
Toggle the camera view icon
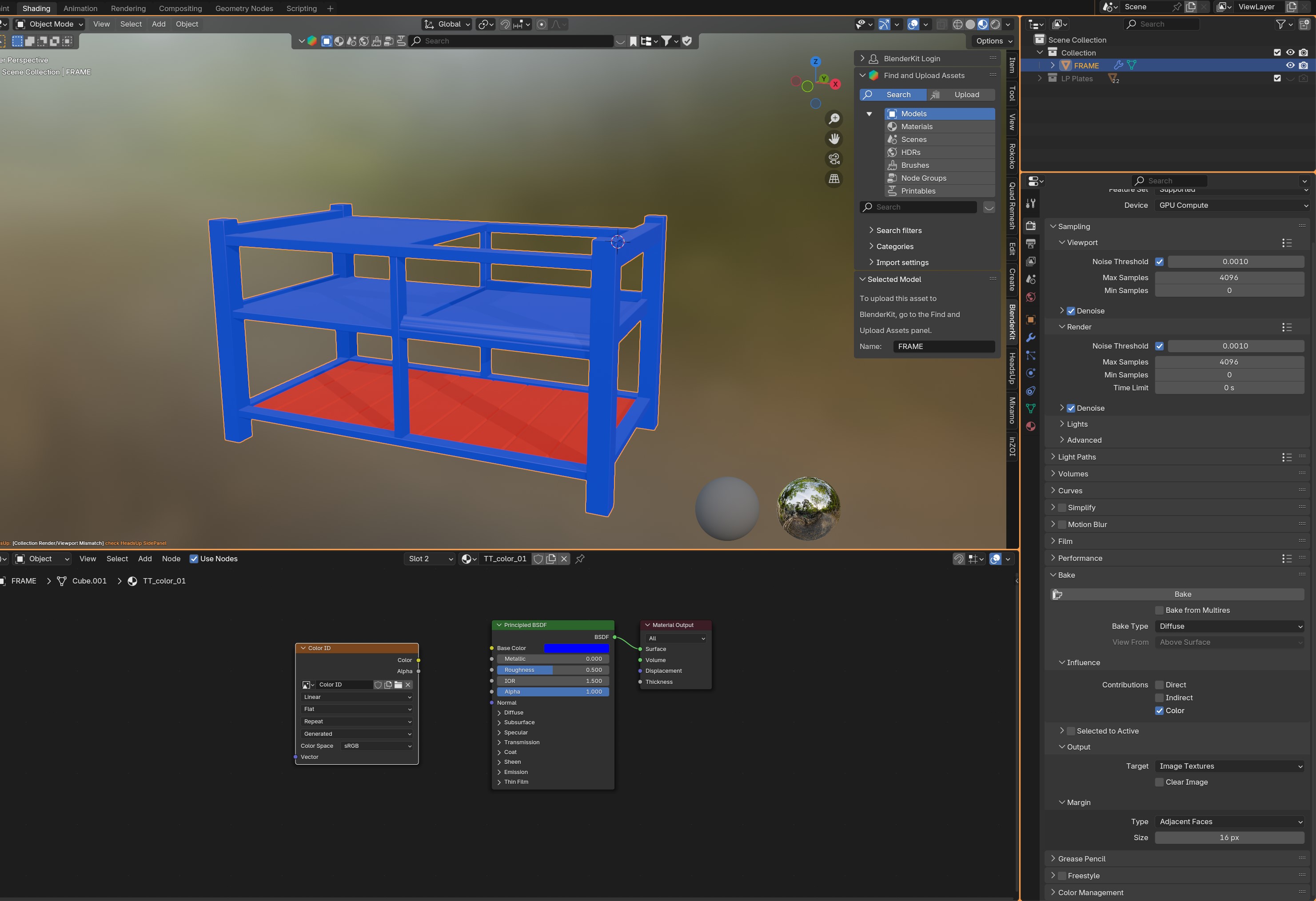click(x=834, y=159)
